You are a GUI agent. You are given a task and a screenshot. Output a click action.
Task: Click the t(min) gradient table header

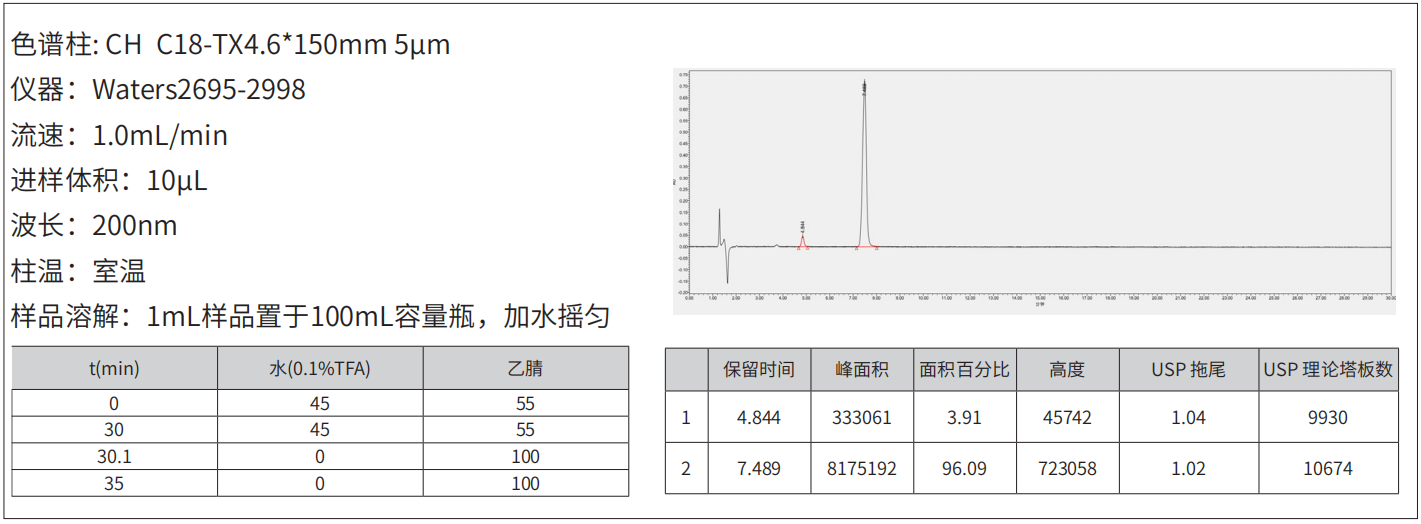(114, 368)
